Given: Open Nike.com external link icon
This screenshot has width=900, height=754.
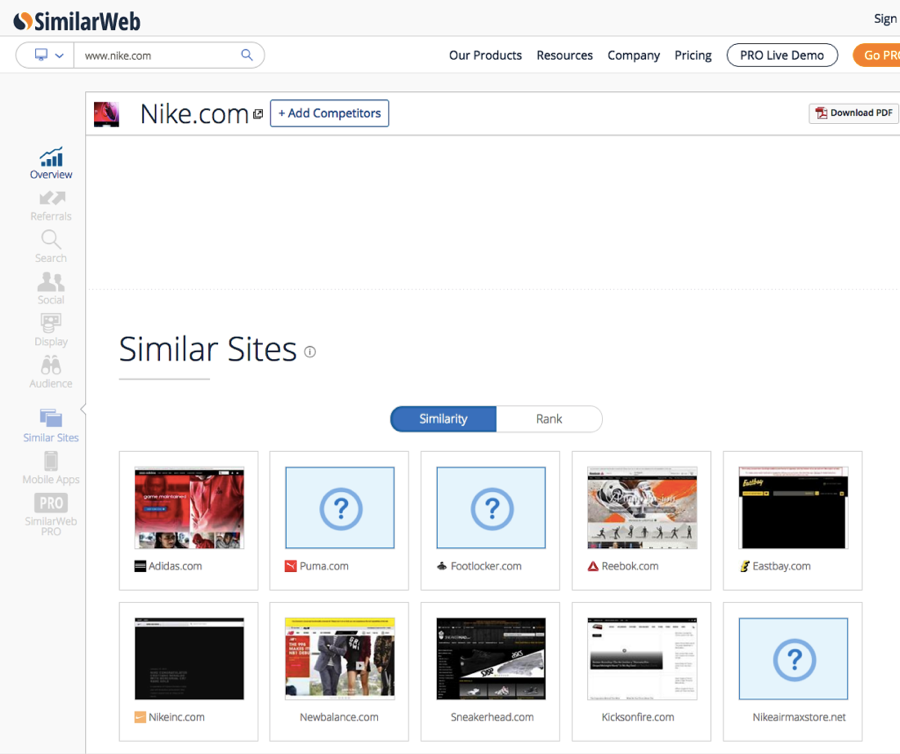Looking at the screenshot, I should (x=258, y=114).
